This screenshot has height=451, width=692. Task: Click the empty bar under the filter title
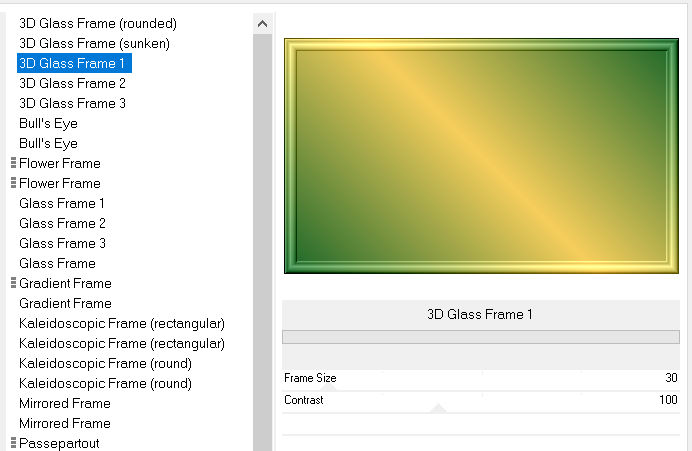(480, 337)
